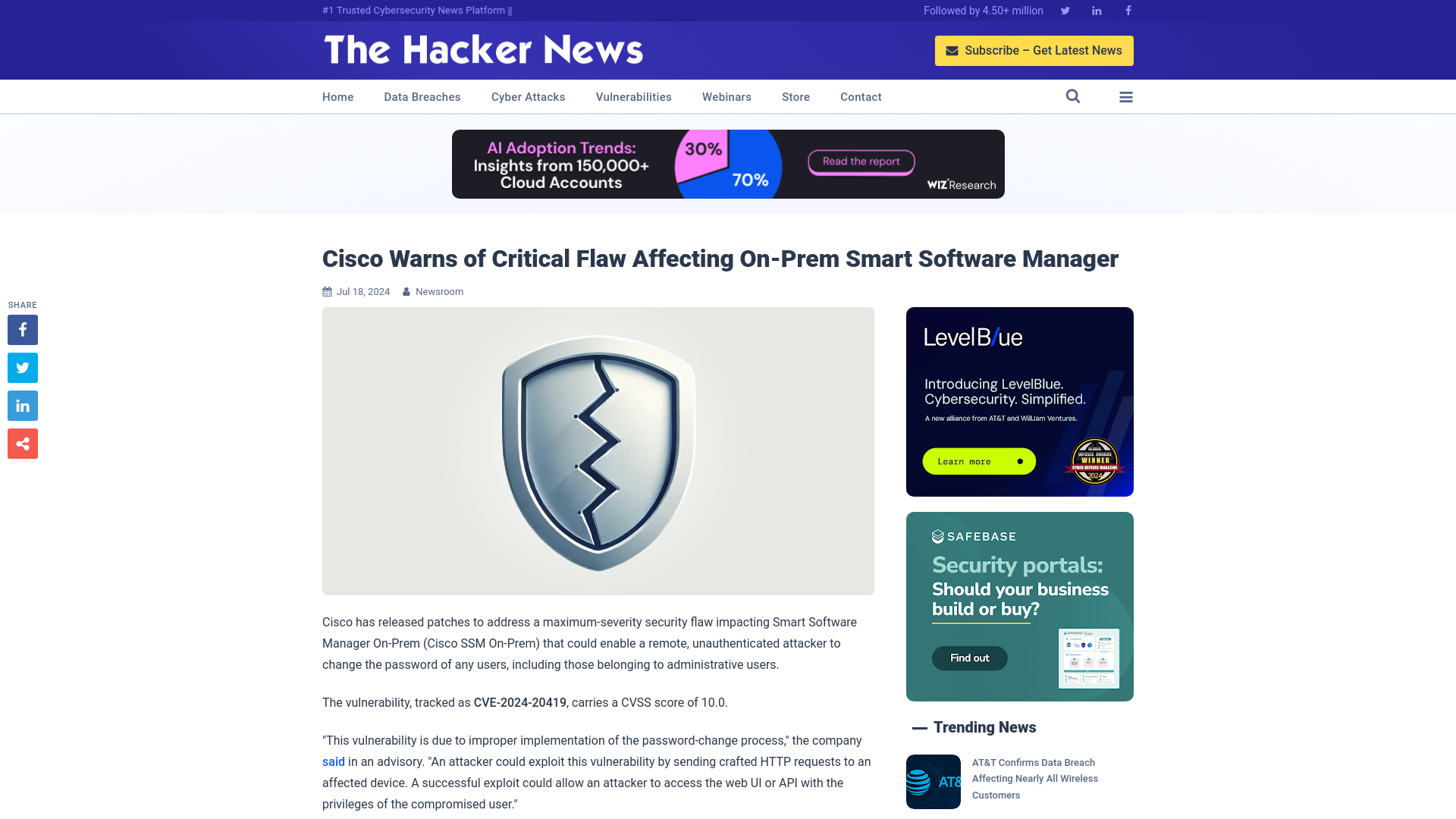Select the Contact menu item
Screen dimensions: 1456x819
861,96
